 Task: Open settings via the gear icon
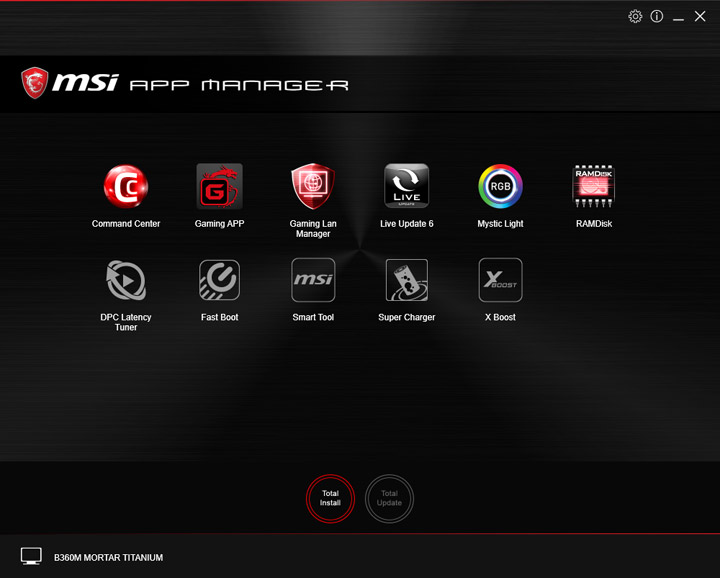[635, 17]
